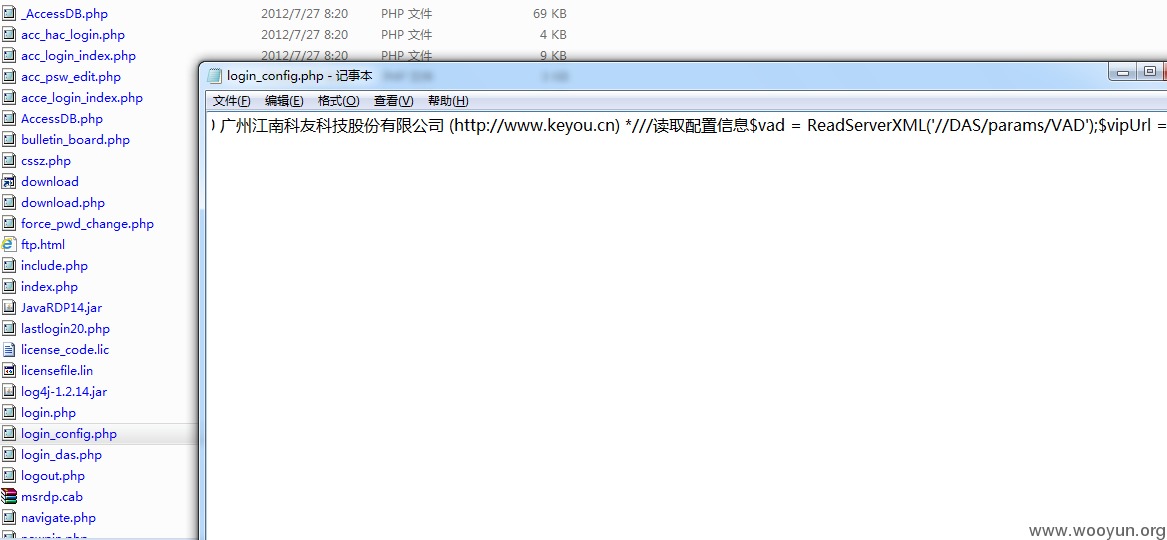Select the license_code.lic file icon
1167x540 pixels.
tap(10, 350)
